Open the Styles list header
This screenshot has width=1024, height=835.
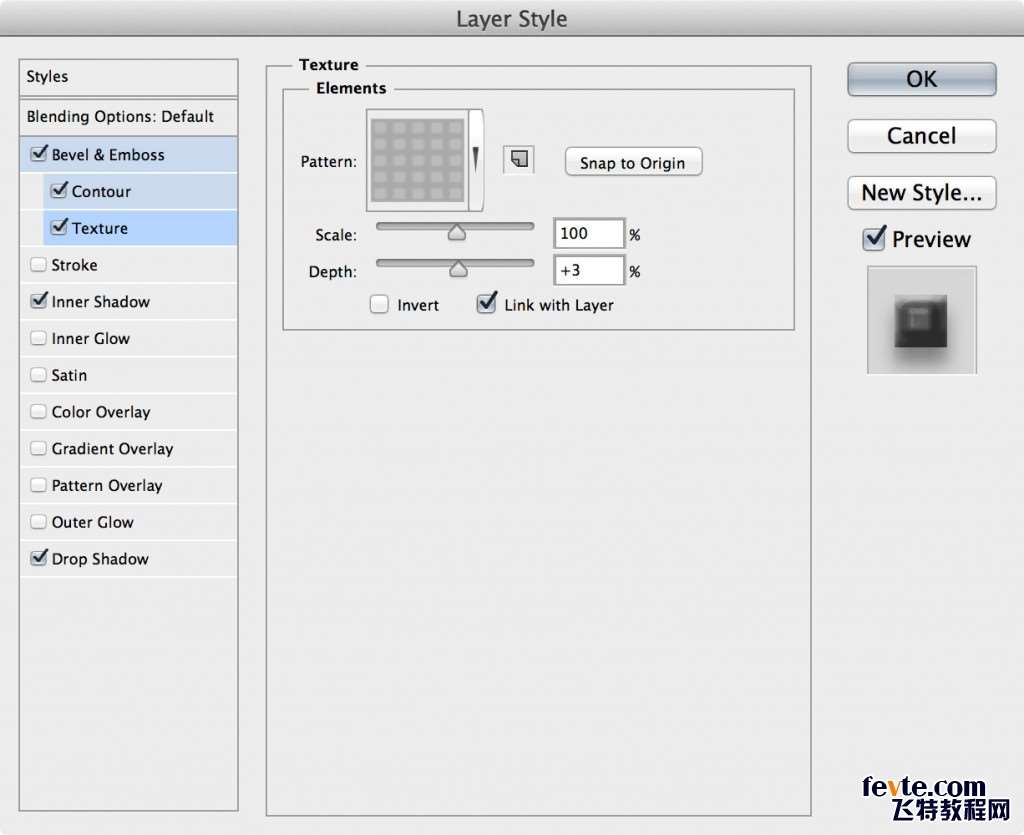point(128,77)
